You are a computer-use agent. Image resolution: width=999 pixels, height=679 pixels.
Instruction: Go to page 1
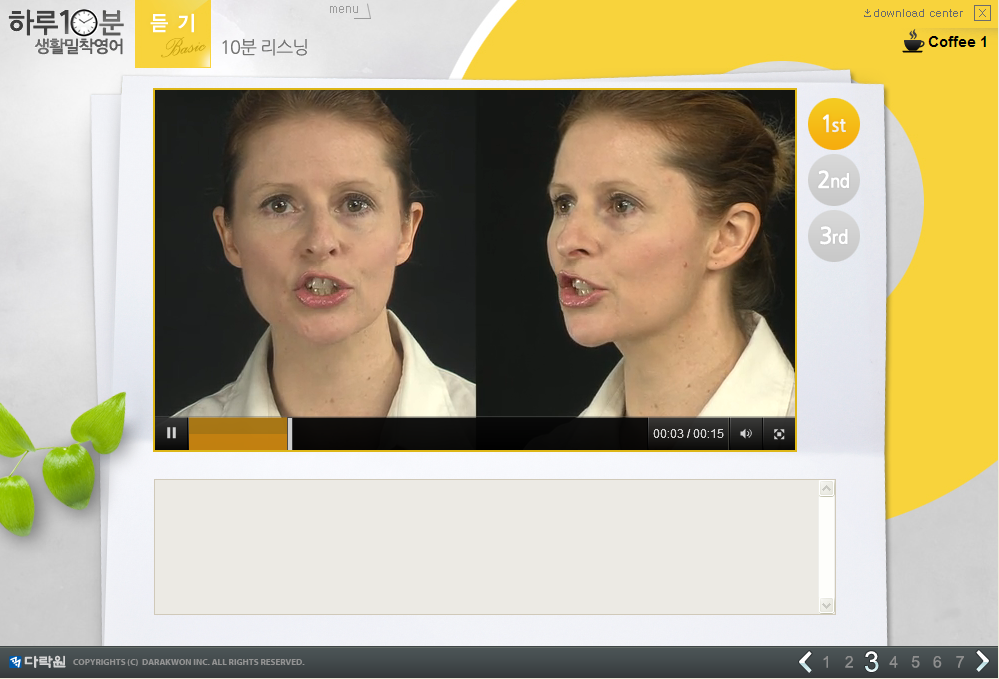click(x=827, y=662)
